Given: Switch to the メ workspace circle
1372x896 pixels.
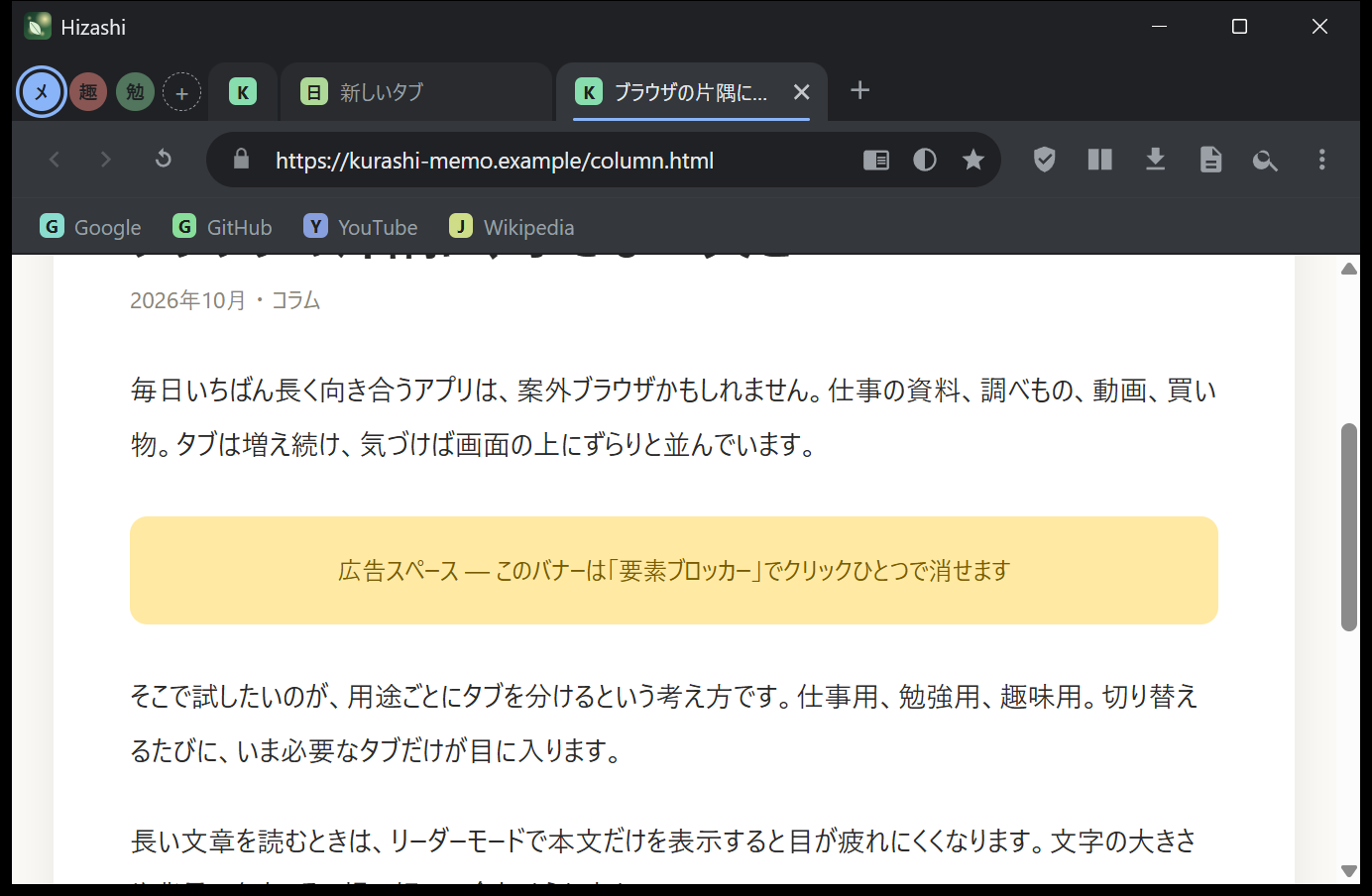Looking at the screenshot, I should point(42,92).
